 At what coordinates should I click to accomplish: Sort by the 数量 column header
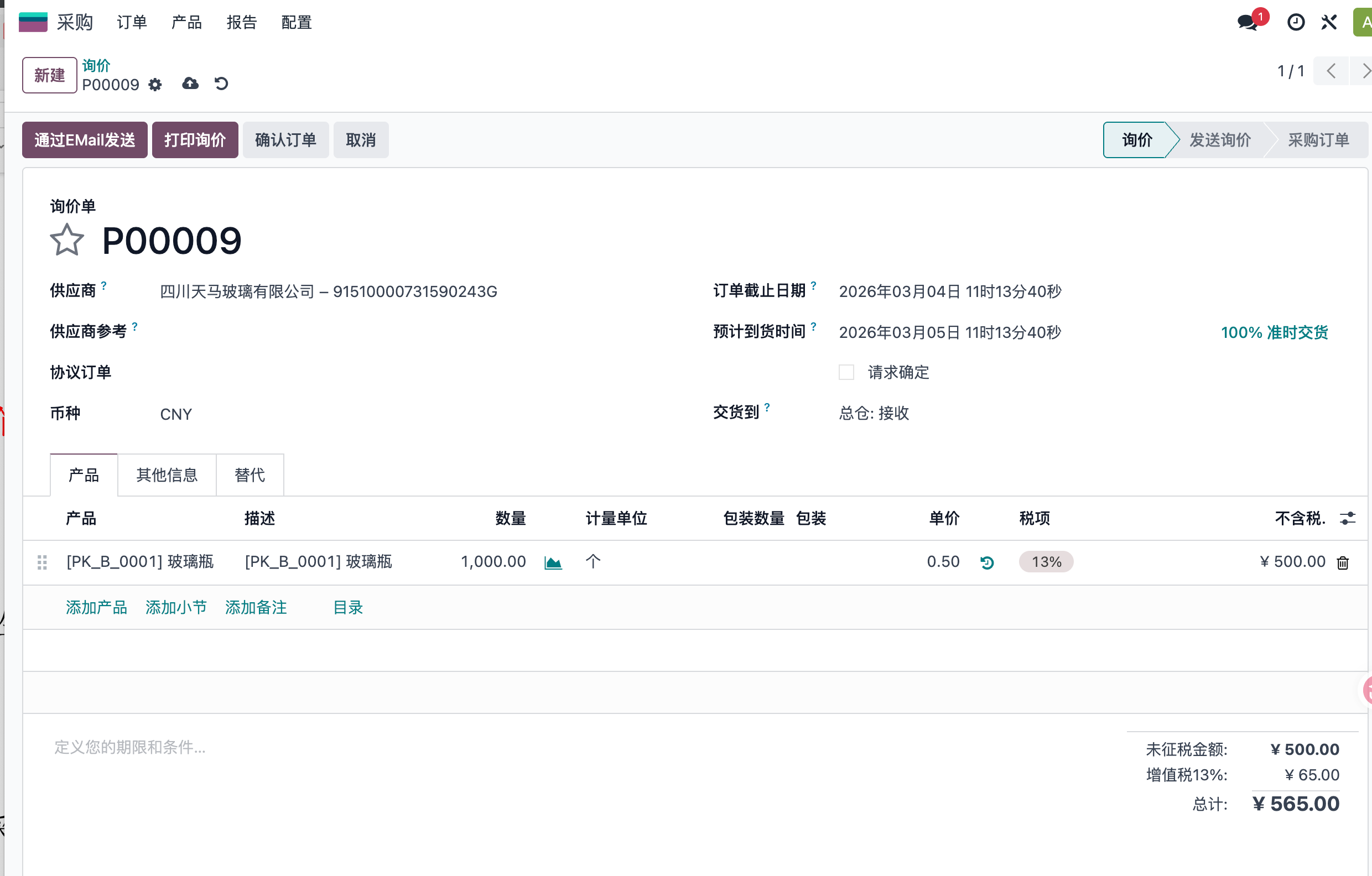pyautogui.click(x=511, y=518)
